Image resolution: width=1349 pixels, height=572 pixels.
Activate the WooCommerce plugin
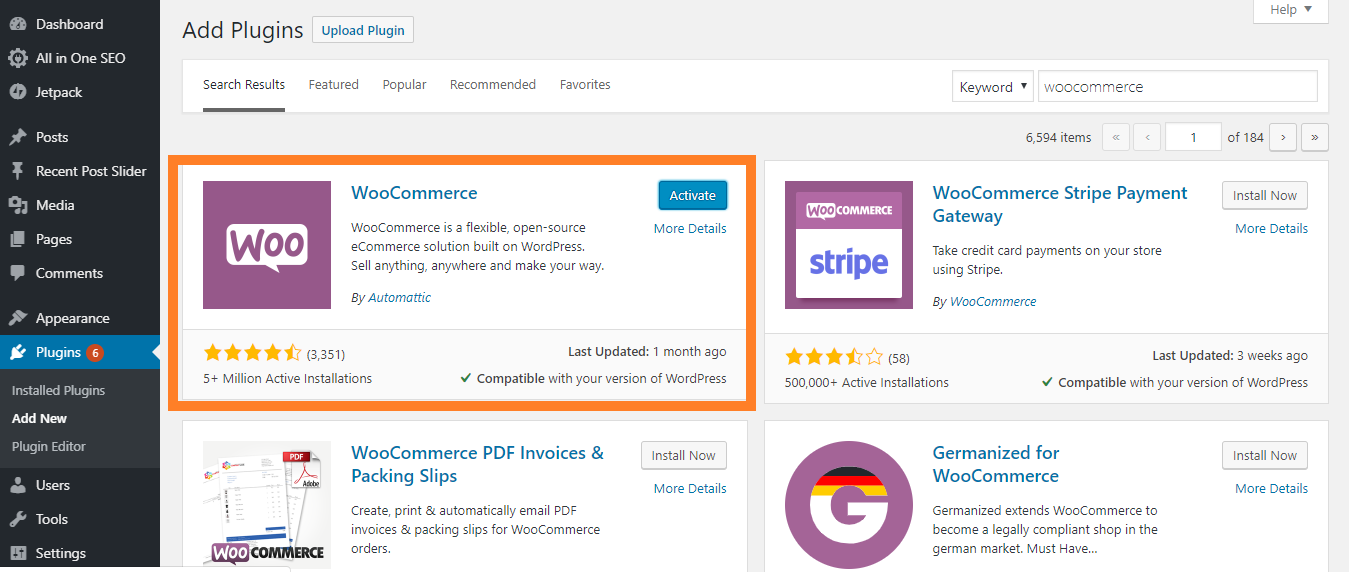[x=692, y=196]
